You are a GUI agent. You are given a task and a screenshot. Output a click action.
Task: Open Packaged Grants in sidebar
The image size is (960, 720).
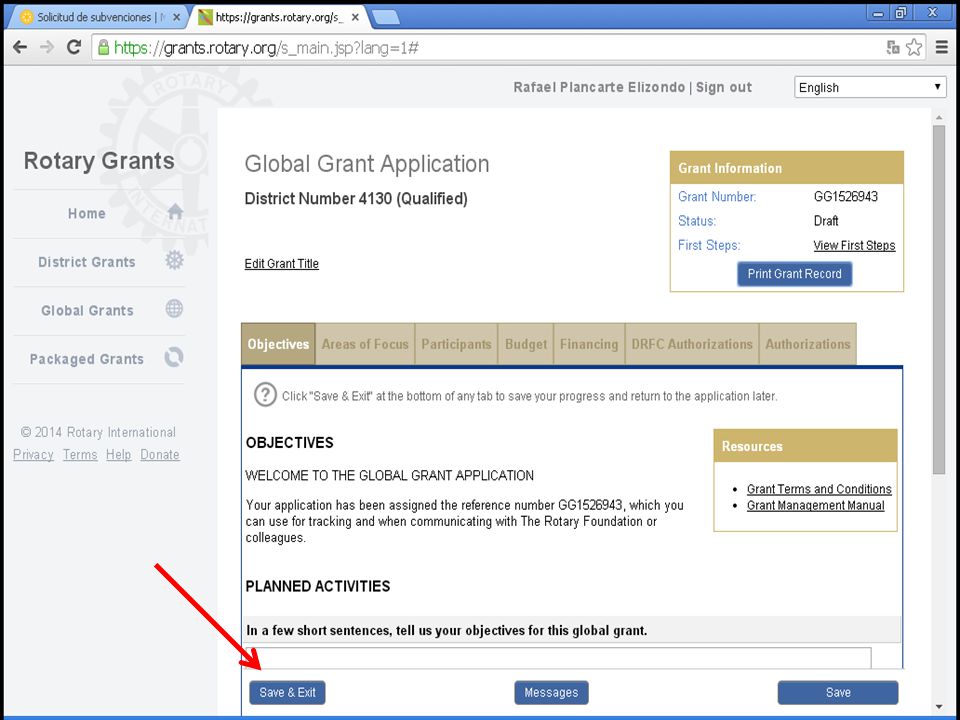(86, 359)
